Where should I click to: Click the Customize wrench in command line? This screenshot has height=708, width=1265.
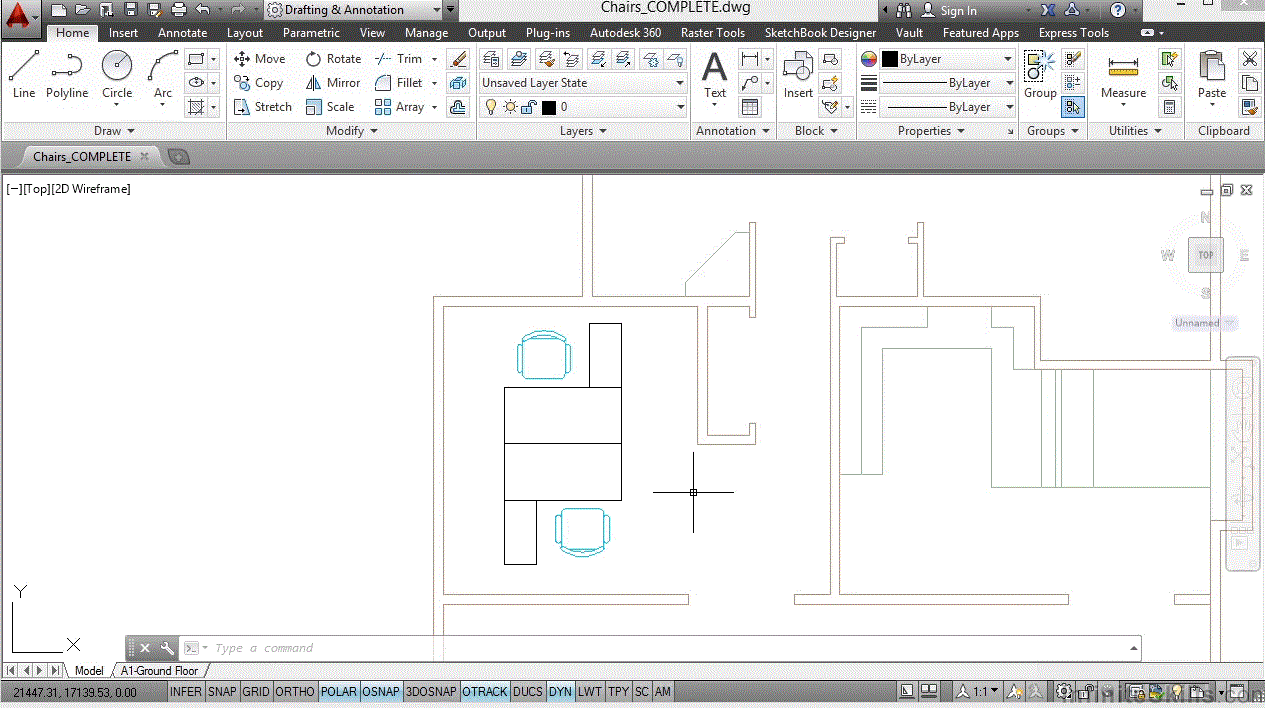(167, 648)
